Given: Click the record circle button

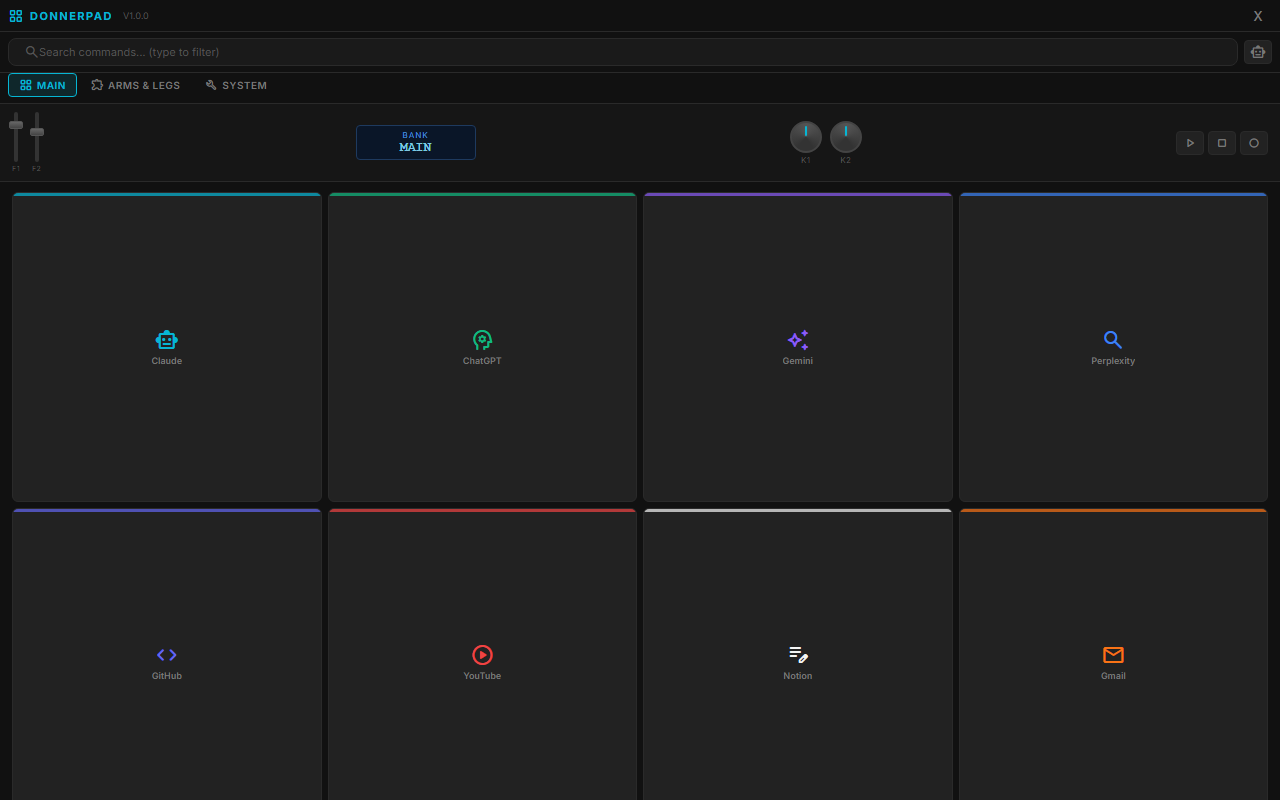Looking at the screenshot, I should tap(1253, 143).
